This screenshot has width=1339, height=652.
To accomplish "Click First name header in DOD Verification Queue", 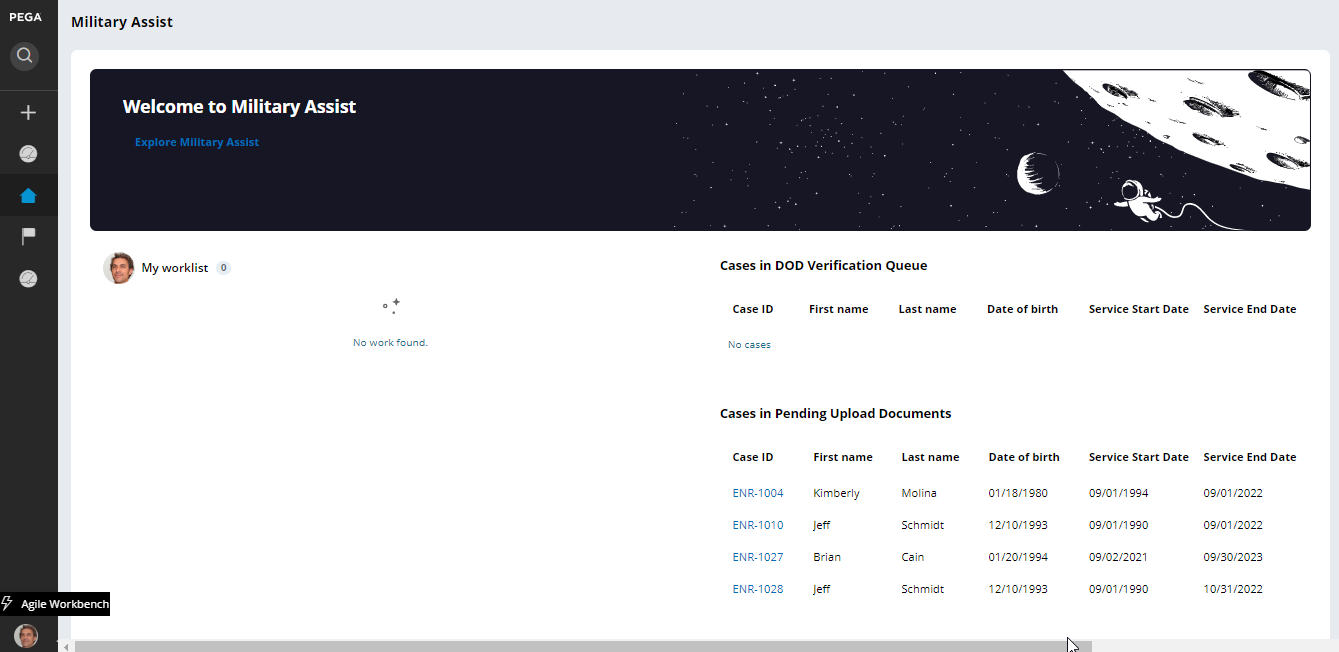I will pos(839,309).
